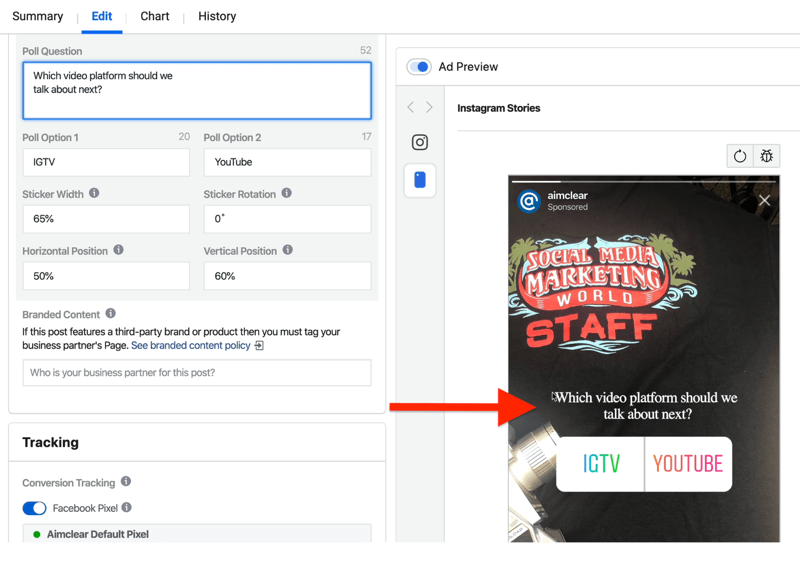The image size is (800, 565).
Task: Open the History tab
Action: pyautogui.click(x=217, y=16)
